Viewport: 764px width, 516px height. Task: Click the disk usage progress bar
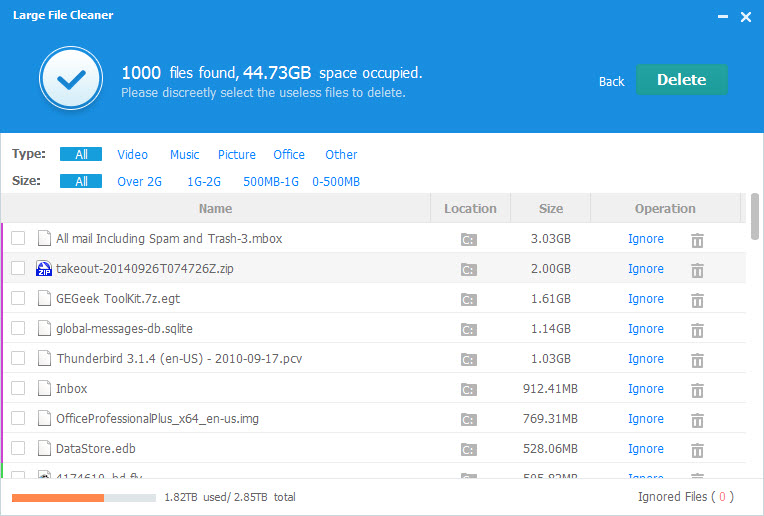click(84, 497)
